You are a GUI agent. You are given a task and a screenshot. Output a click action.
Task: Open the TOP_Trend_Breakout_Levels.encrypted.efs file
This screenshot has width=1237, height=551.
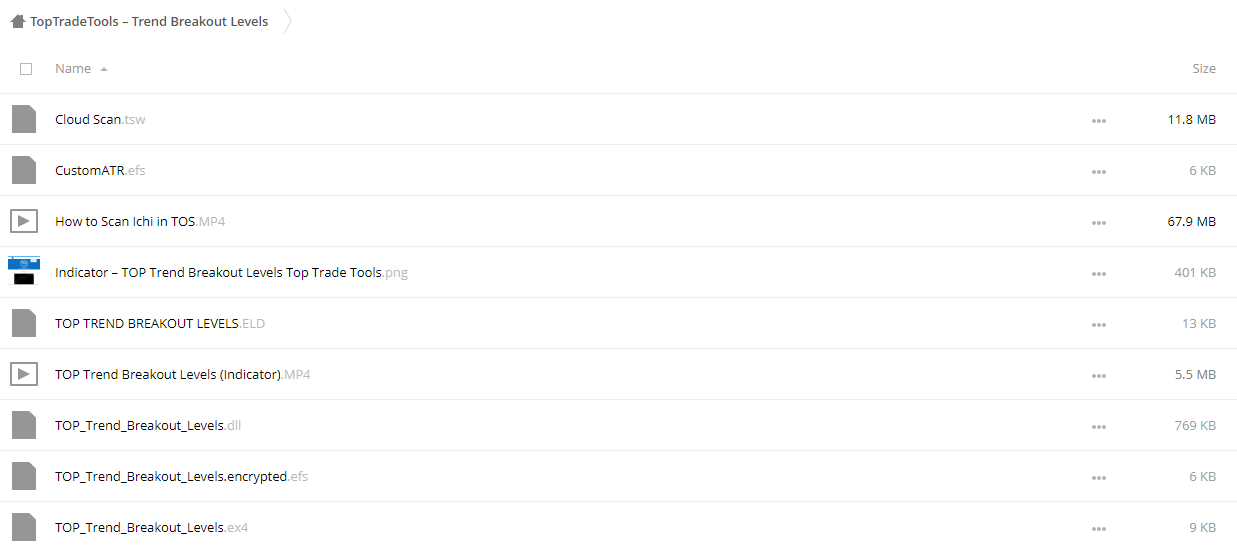tap(181, 476)
